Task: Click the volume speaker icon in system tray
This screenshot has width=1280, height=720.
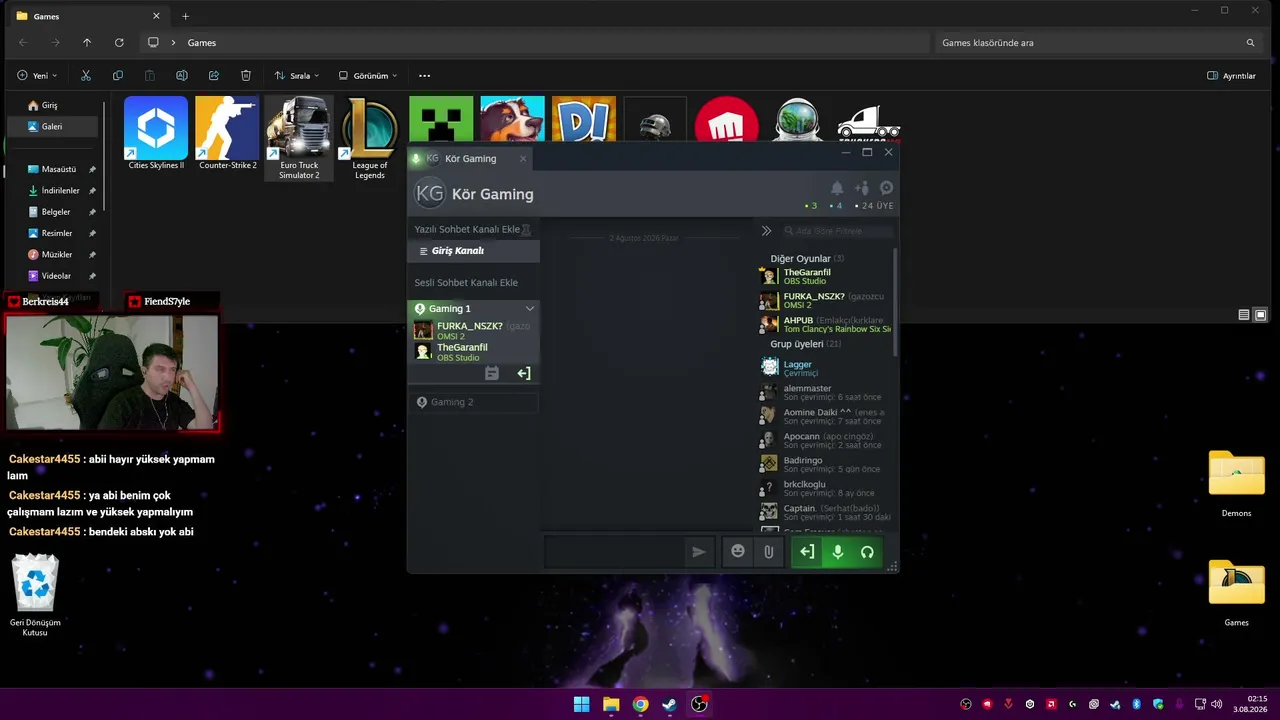Action: point(1218,704)
